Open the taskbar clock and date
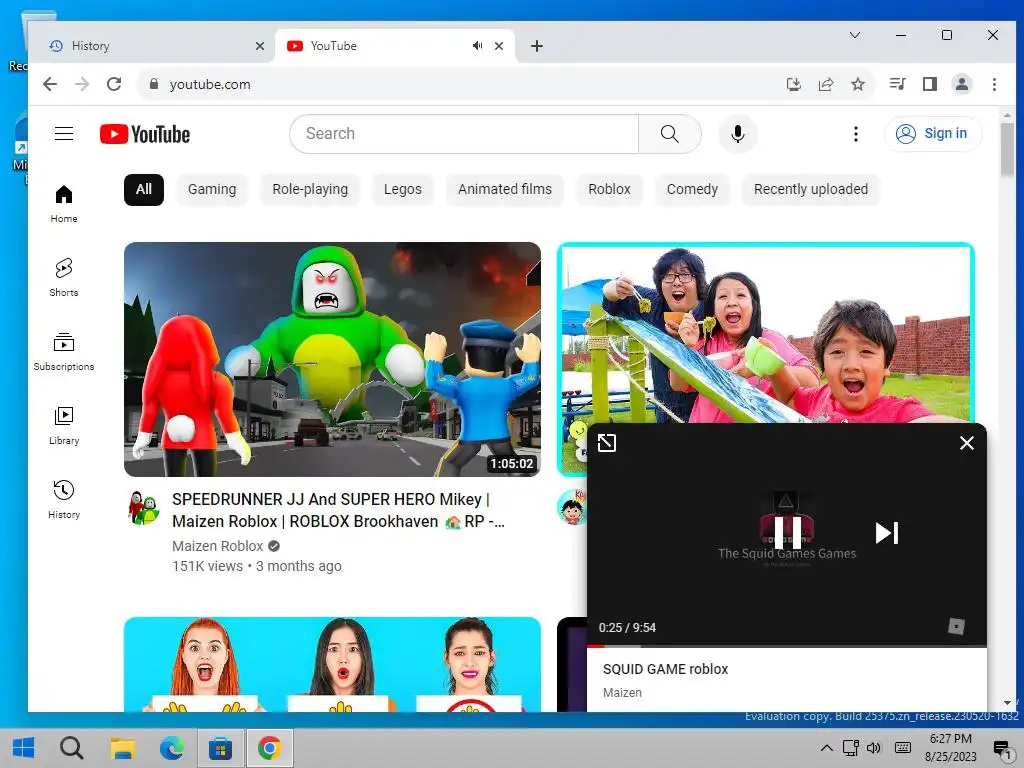Screen dimensions: 1024x768 click(x=950, y=748)
